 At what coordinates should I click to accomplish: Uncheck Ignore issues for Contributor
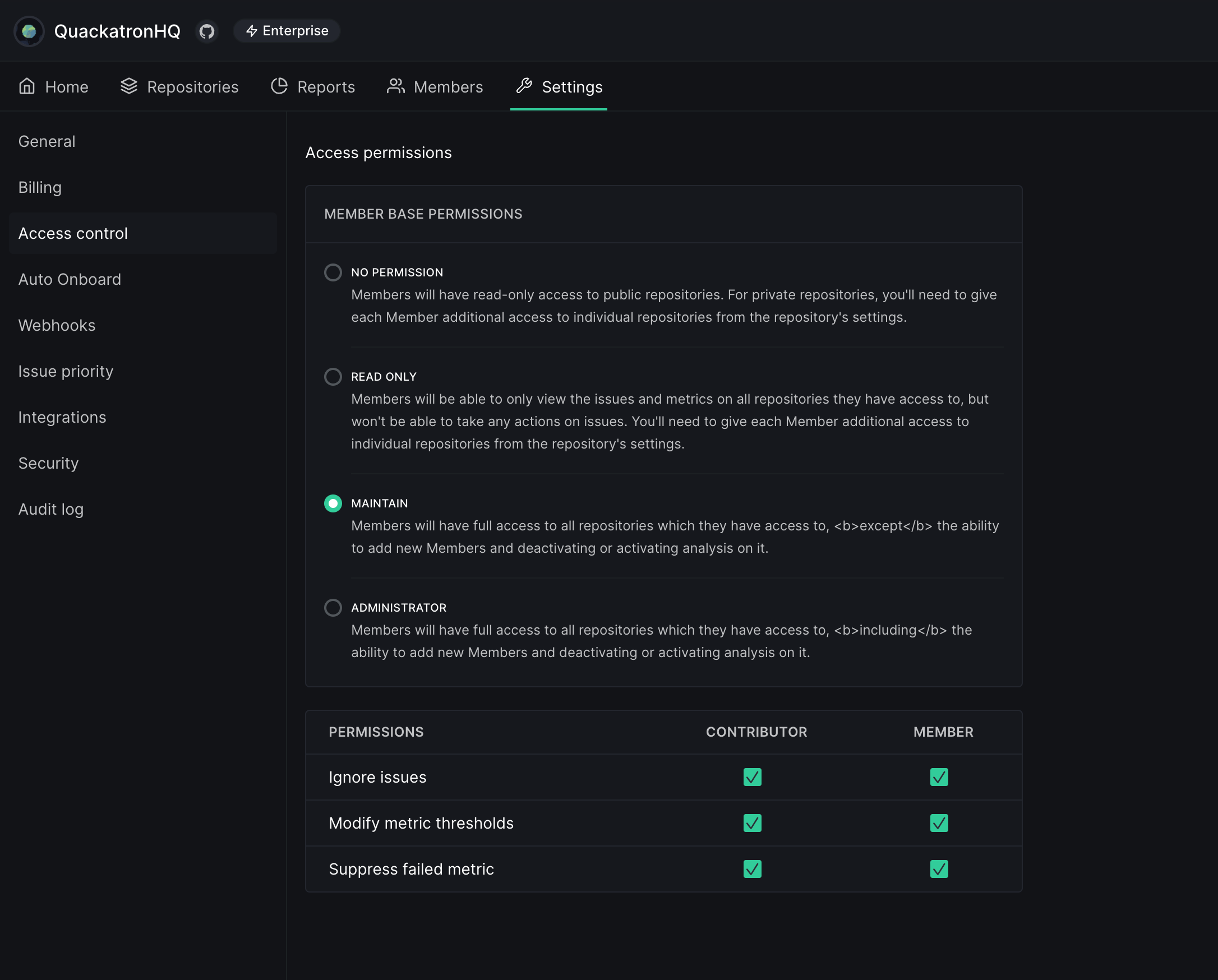(752, 777)
